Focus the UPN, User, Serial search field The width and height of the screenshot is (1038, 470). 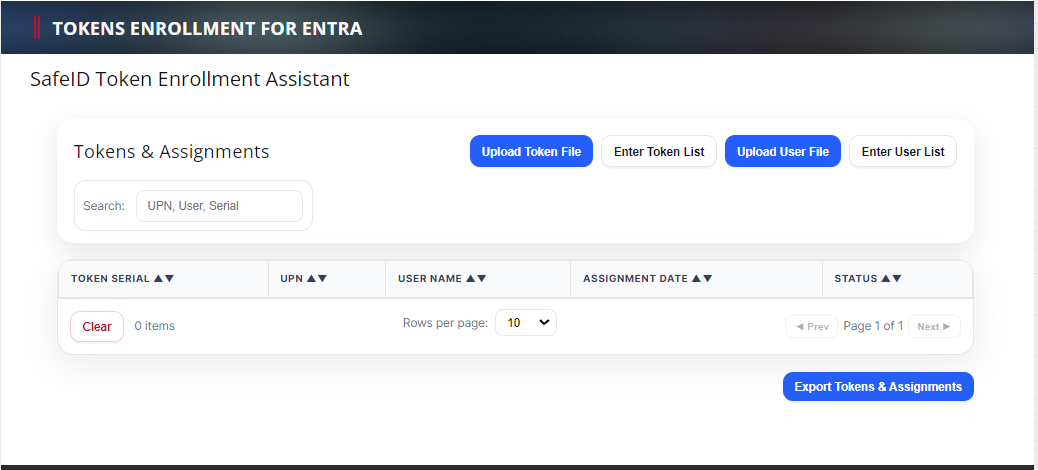(219, 206)
